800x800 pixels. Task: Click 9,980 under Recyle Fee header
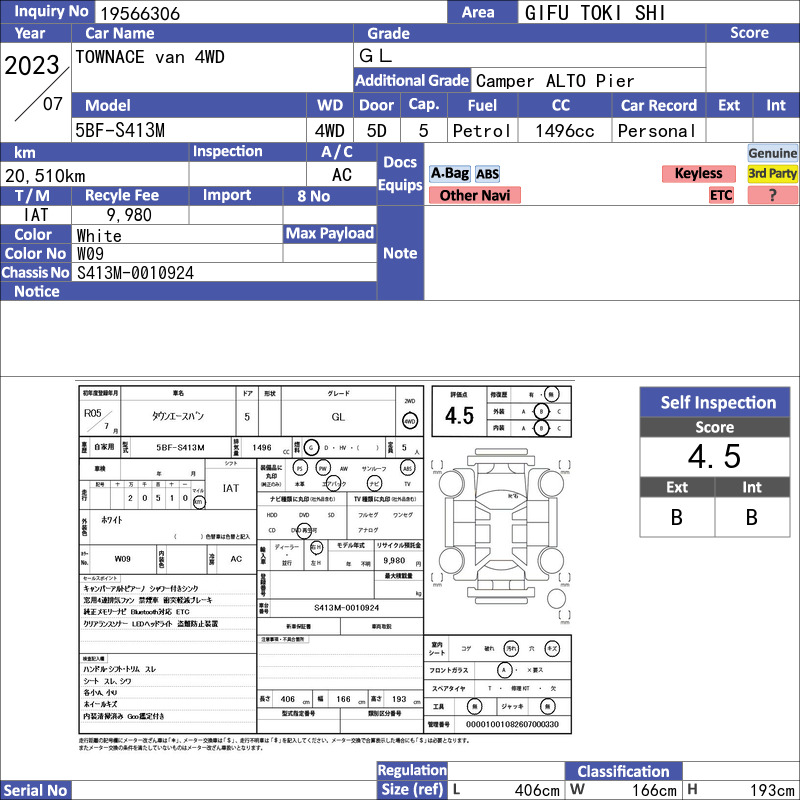click(x=129, y=215)
